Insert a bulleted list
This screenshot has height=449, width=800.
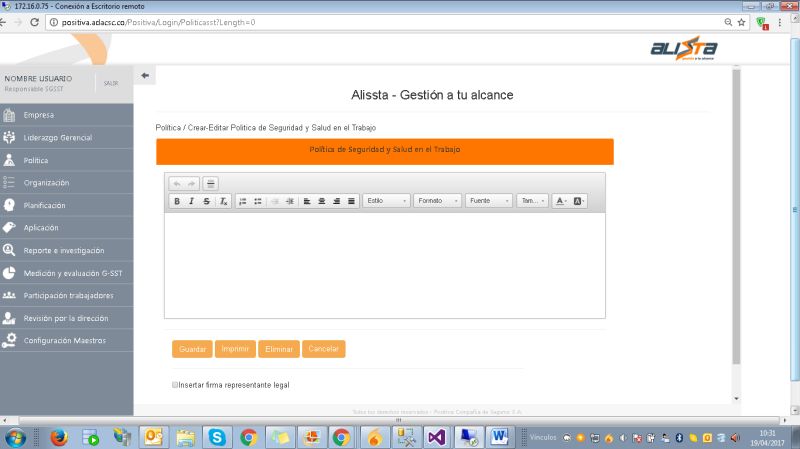click(x=258, y=201)
